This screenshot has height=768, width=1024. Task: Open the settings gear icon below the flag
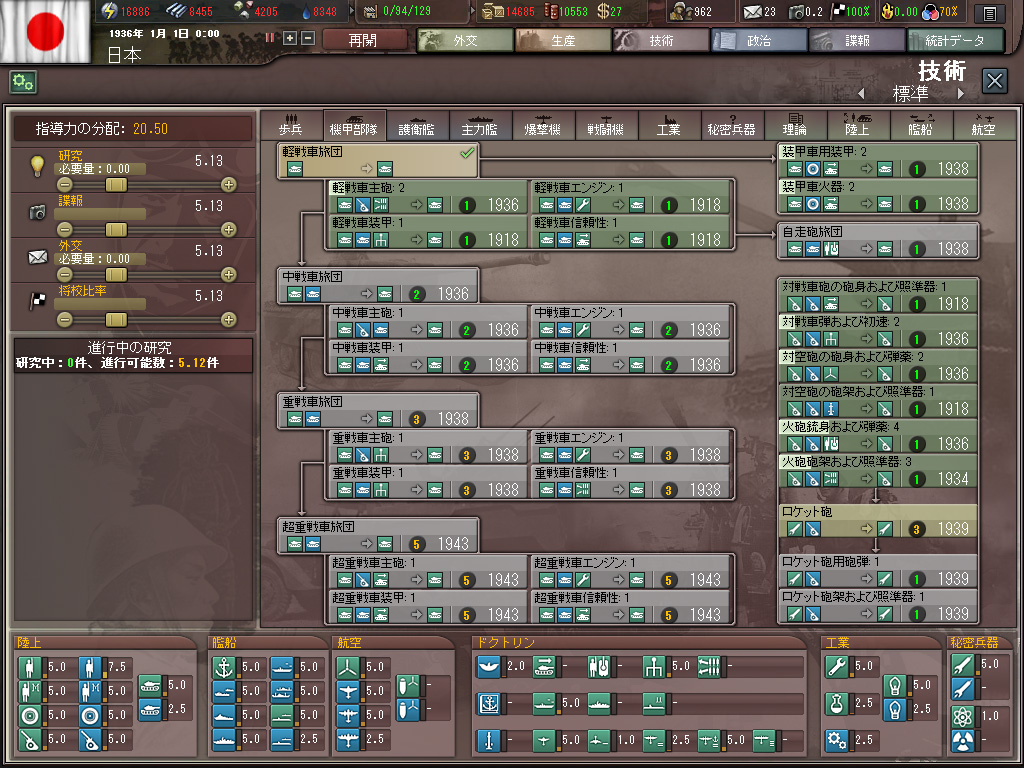(23, 82)
